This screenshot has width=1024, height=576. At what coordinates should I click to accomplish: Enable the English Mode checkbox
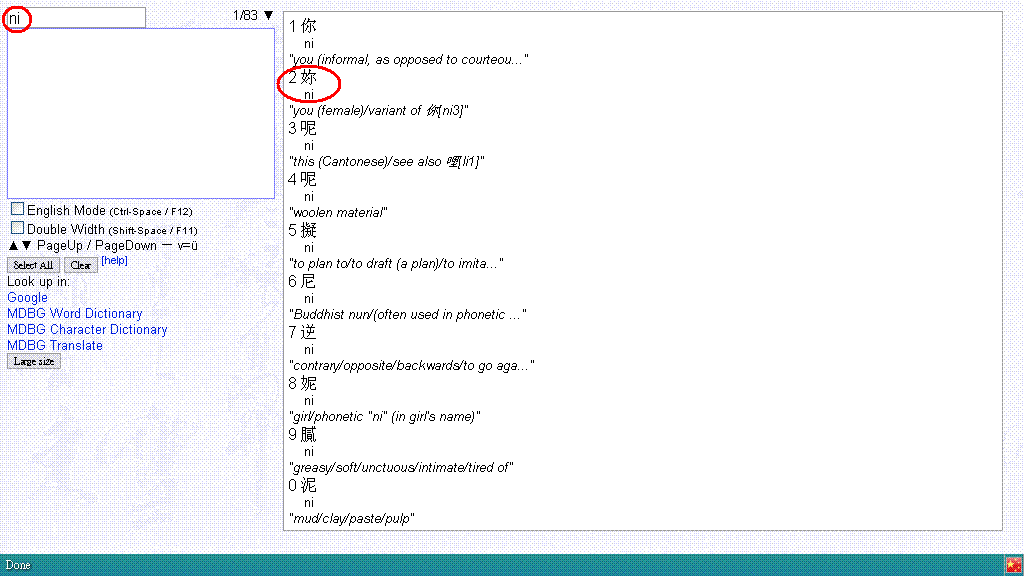[x=18, y=209]
